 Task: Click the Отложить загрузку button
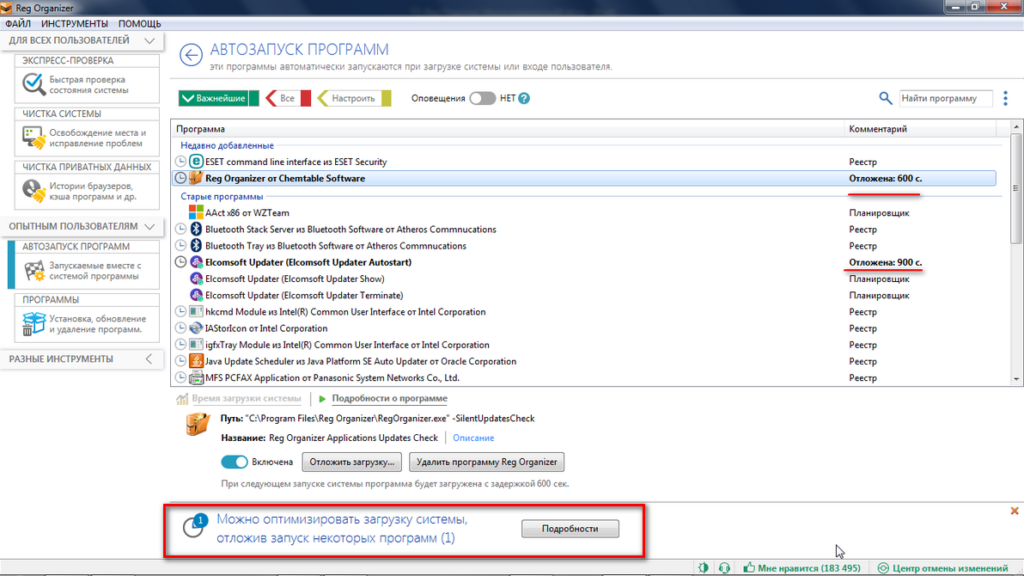coord(353,462)
